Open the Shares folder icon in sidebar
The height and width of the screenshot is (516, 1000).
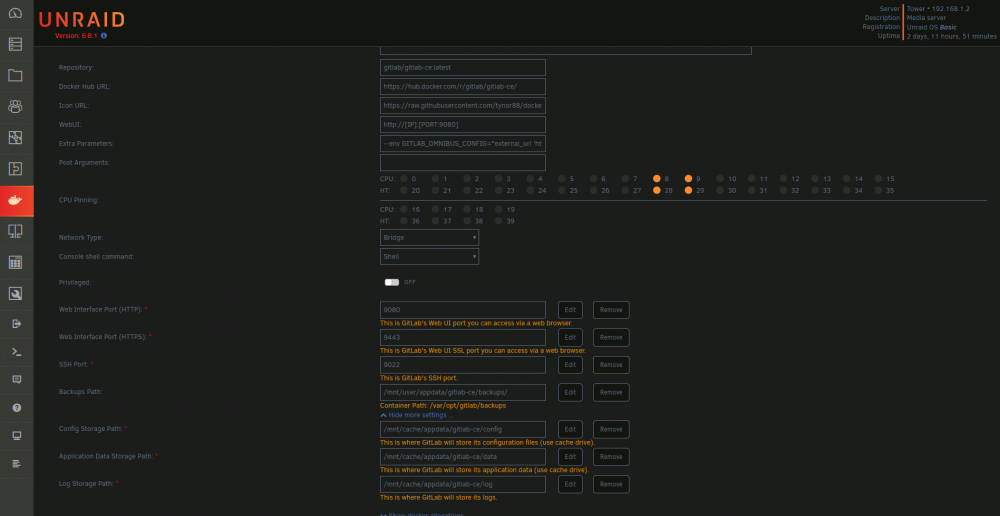click(x=16, y=75)
